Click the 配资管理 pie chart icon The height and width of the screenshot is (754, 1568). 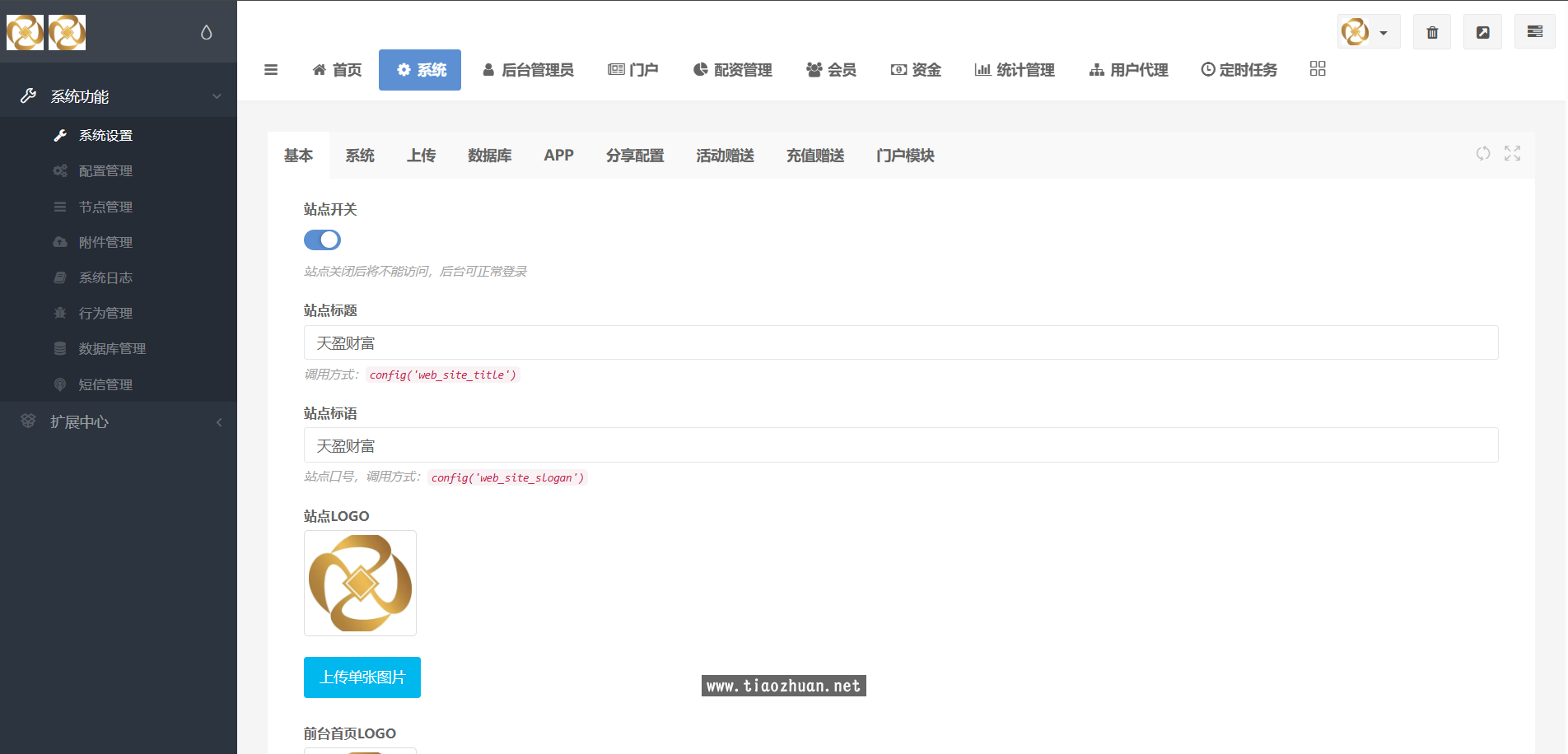coord(699,70)
